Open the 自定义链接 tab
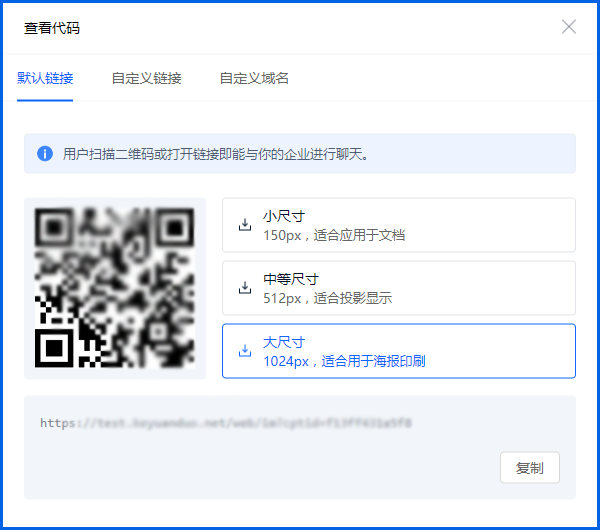 pyautogui.click(x=147, y=78)
